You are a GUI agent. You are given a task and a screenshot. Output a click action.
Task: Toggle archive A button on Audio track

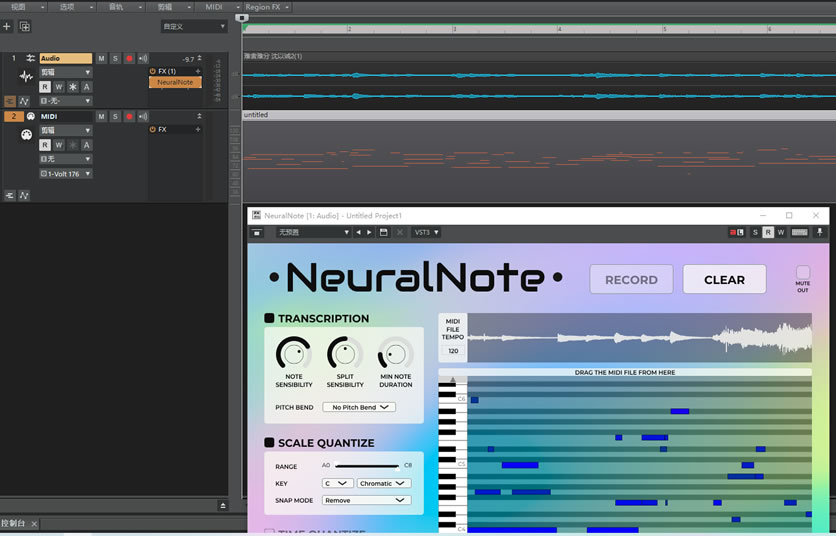coord(86,87)
